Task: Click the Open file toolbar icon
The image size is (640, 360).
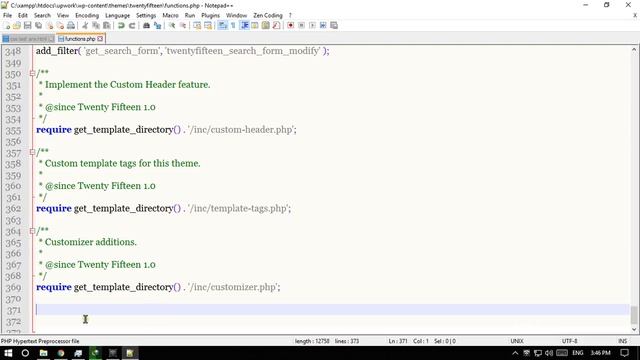Action: [17, 25]
